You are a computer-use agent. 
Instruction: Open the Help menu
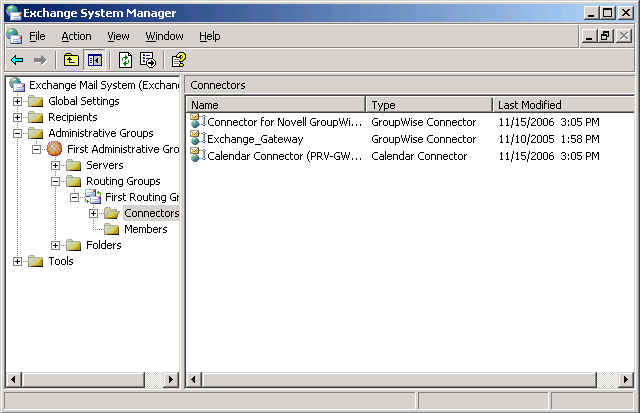tap(210, 36)
